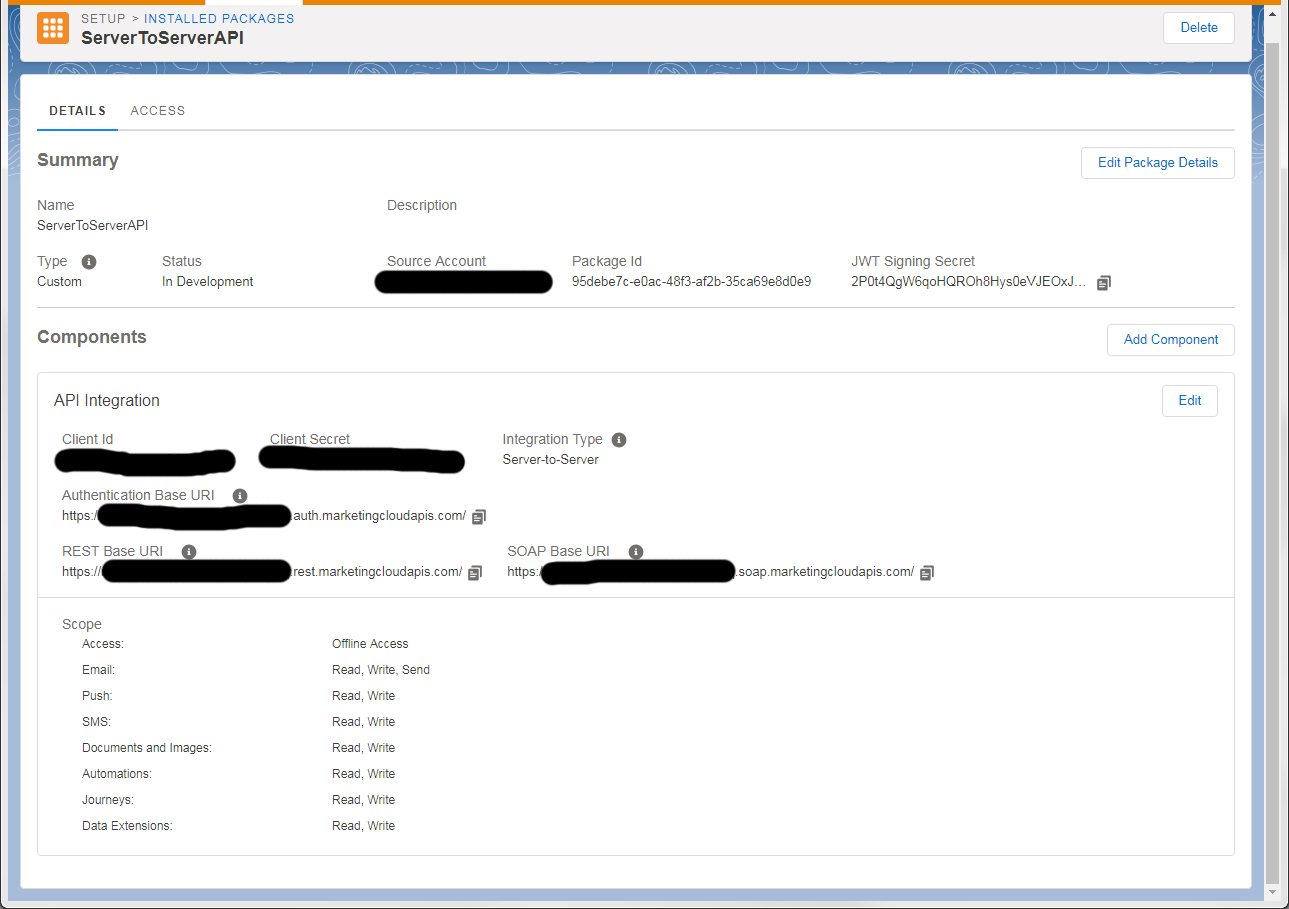The width and height of the screenshot is (1289, 909).
Task: Show info tooltip for Authentication Base URI
Action: click(x=239, y=496)
